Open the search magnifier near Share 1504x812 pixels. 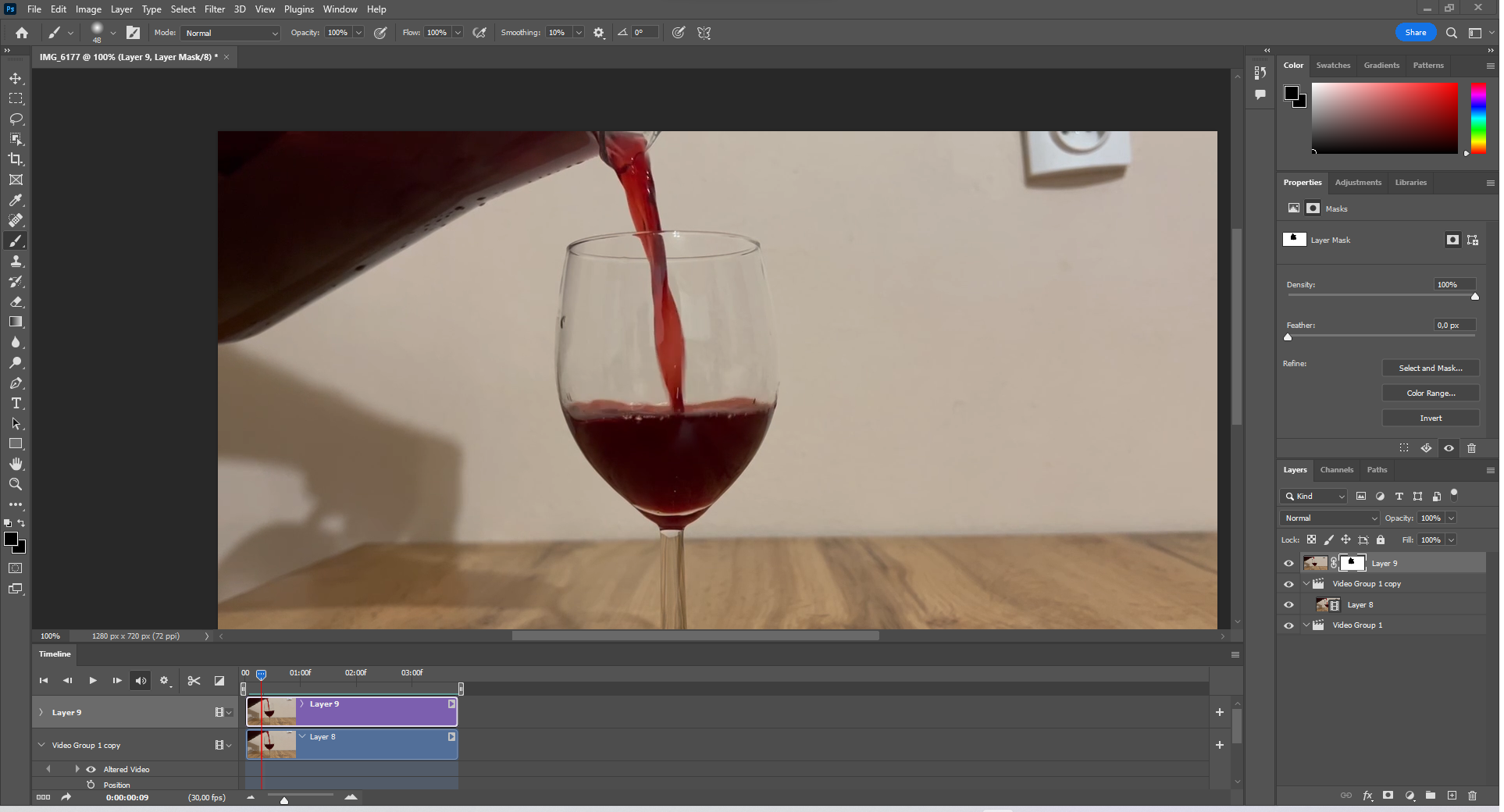[x=1452, y=33]
